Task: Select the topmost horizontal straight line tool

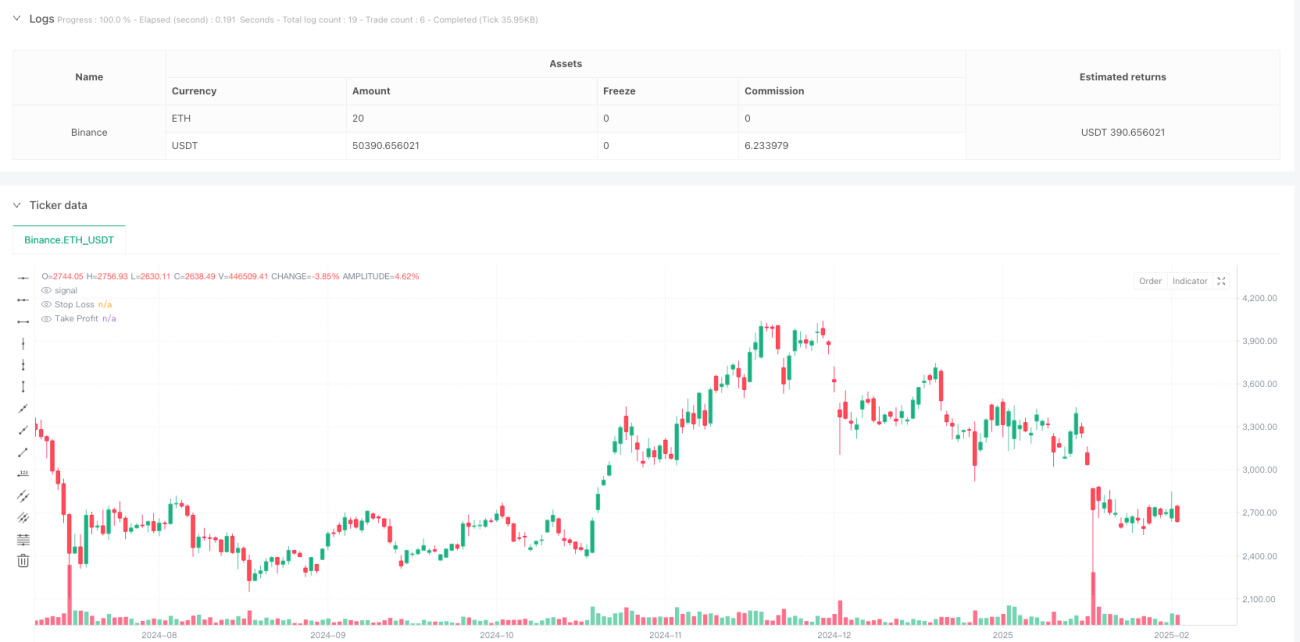Action: 23,277
